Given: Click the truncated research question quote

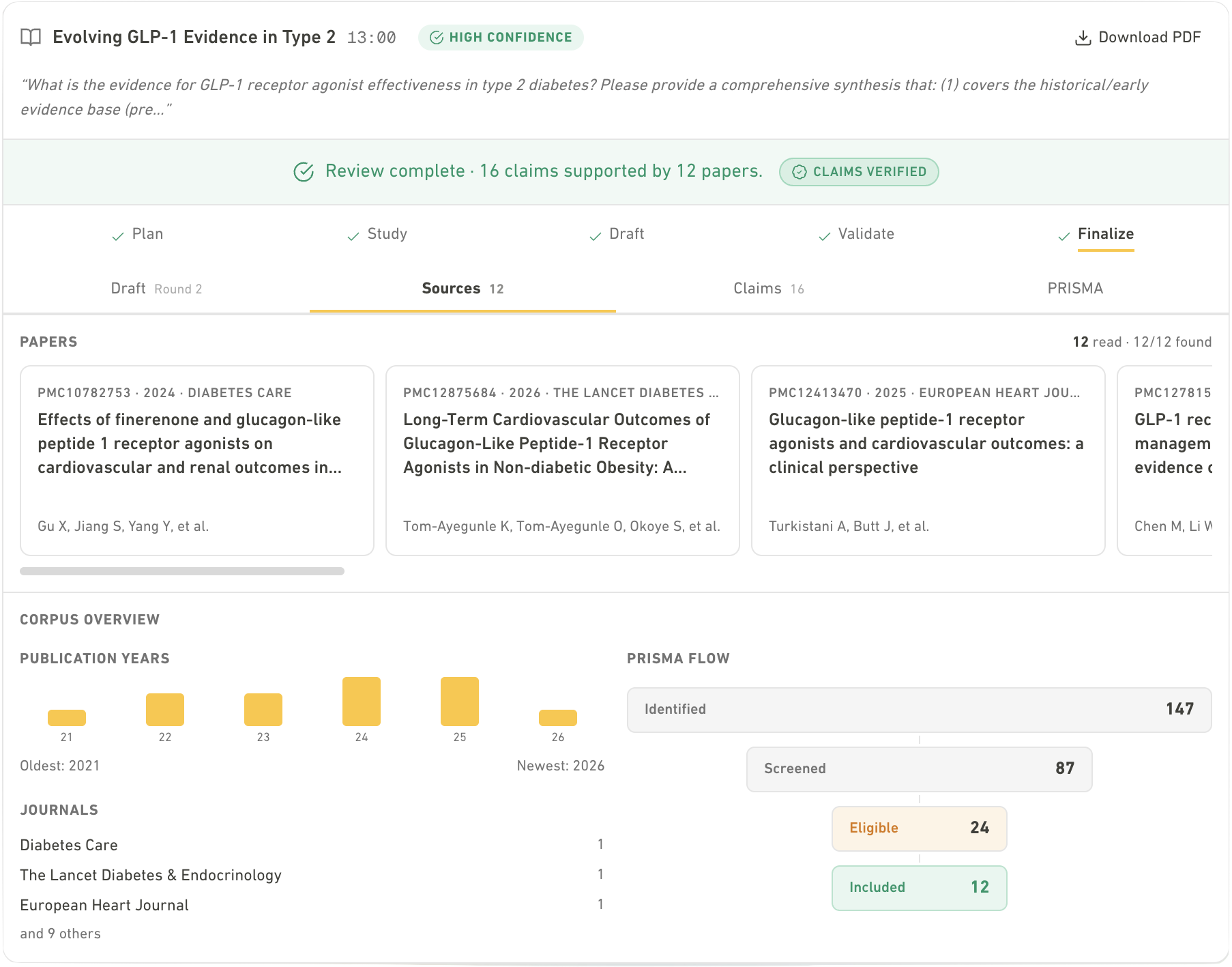Looking at the screenshot, I should point(585,97).
